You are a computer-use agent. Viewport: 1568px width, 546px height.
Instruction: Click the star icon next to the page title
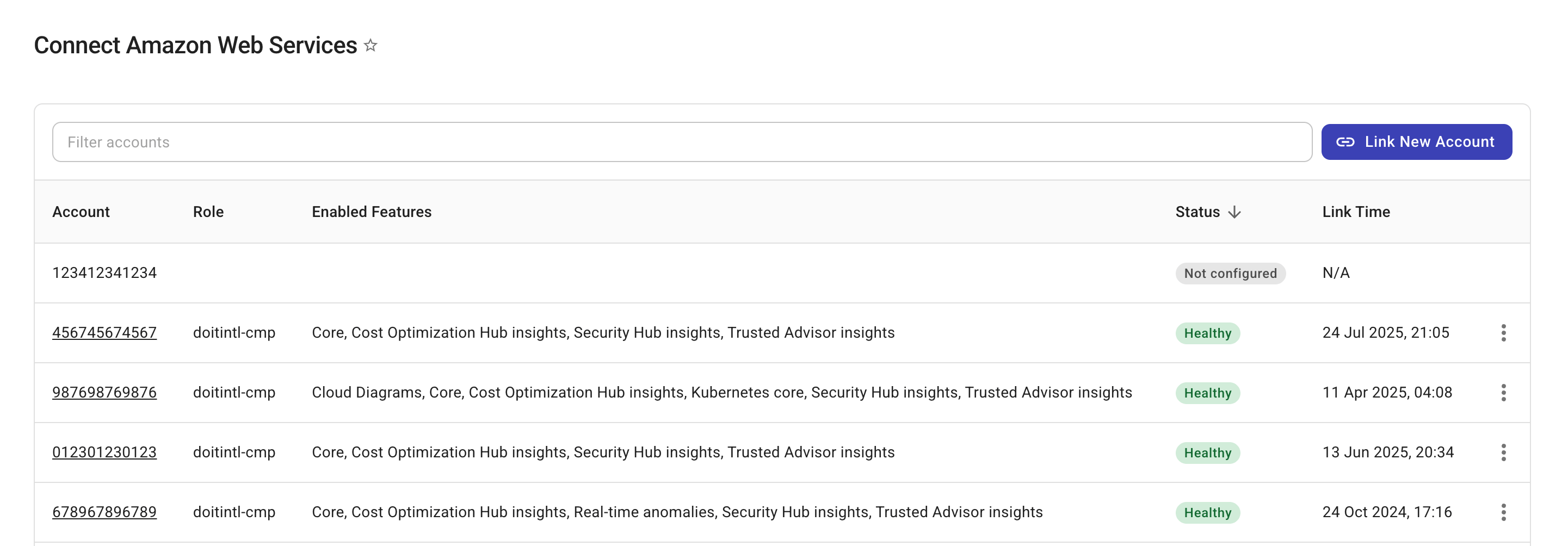369,45
